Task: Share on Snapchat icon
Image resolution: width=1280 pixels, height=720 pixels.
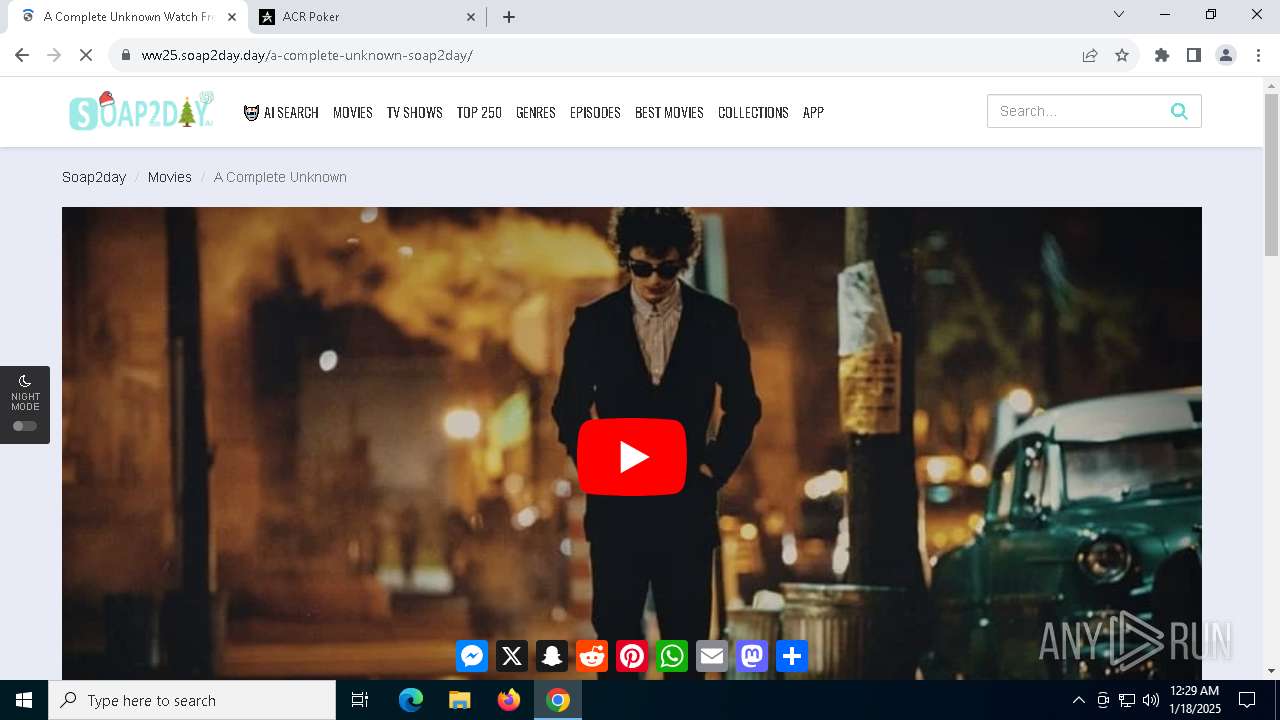Action: [x=552, y=656]
